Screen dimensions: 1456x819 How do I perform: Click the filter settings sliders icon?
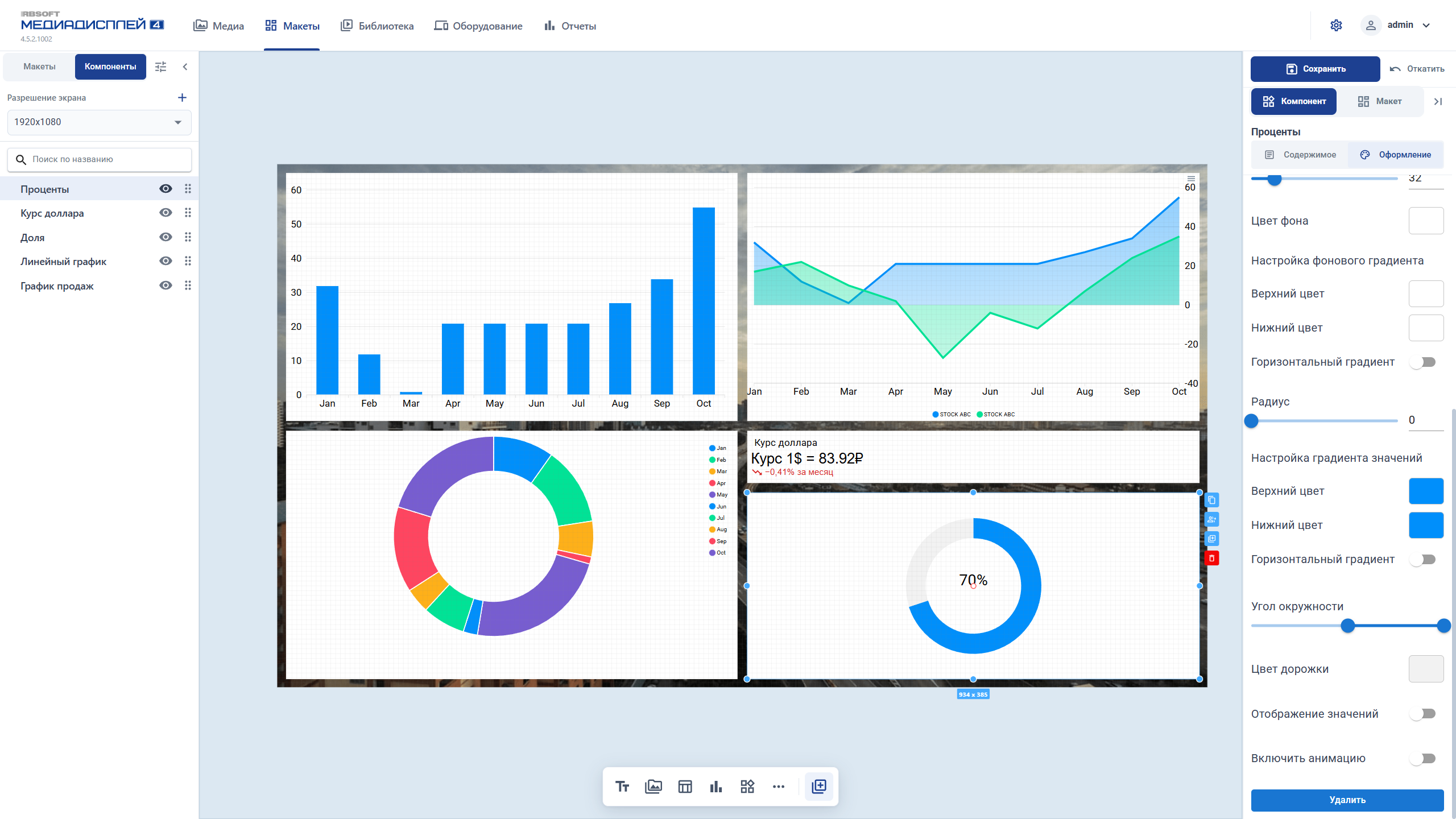click(161, 67)
